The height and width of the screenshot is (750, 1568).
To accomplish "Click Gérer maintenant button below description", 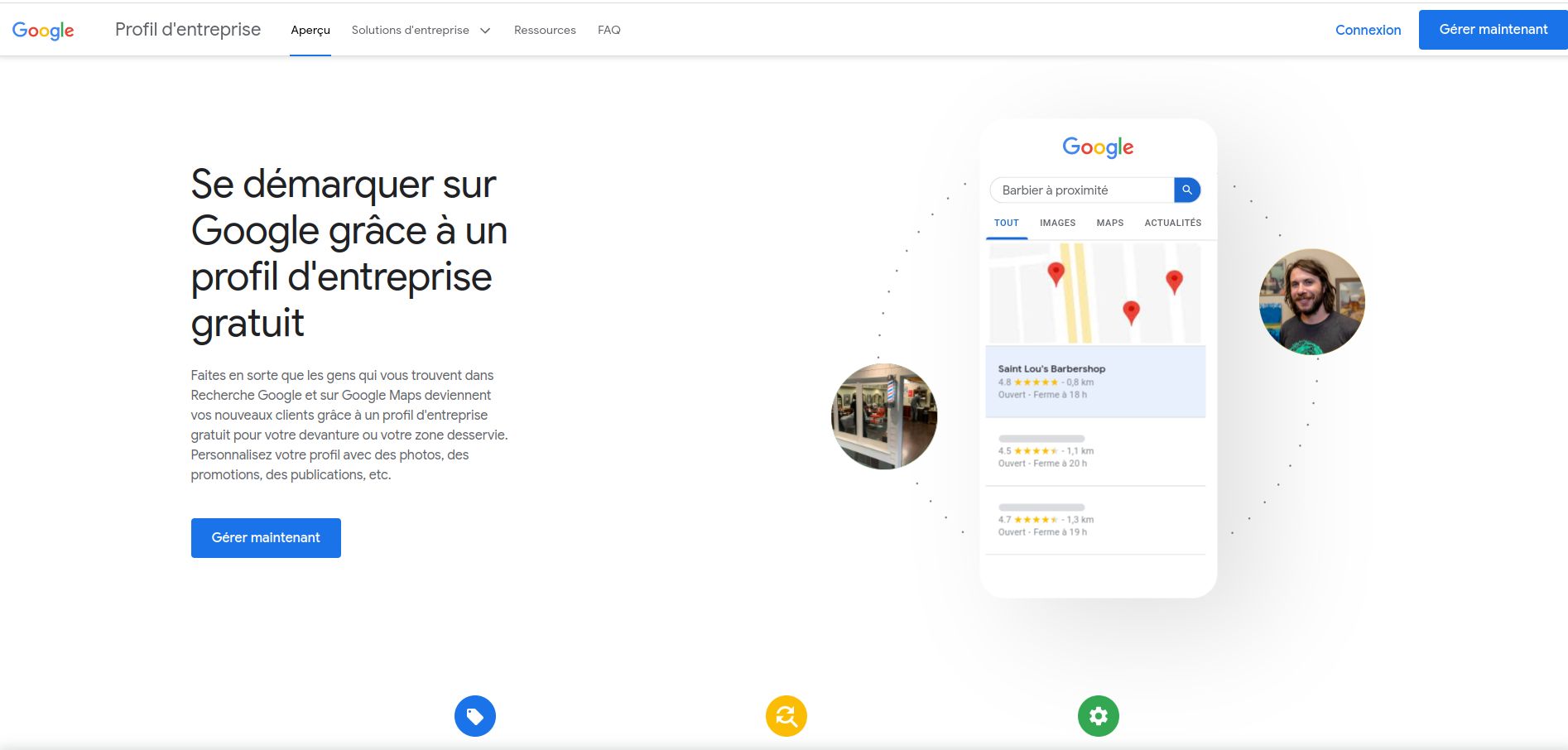I will click(266, 538).
